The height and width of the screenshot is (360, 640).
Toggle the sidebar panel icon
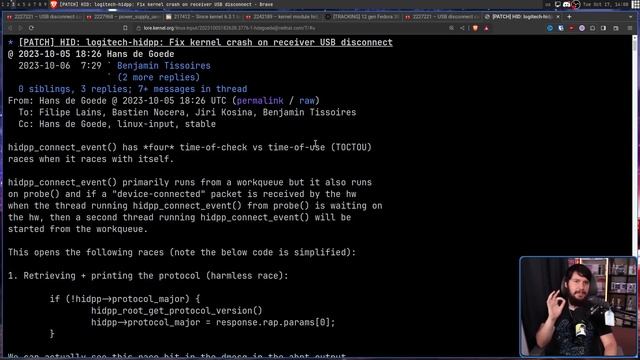click(x=604, y=28)
